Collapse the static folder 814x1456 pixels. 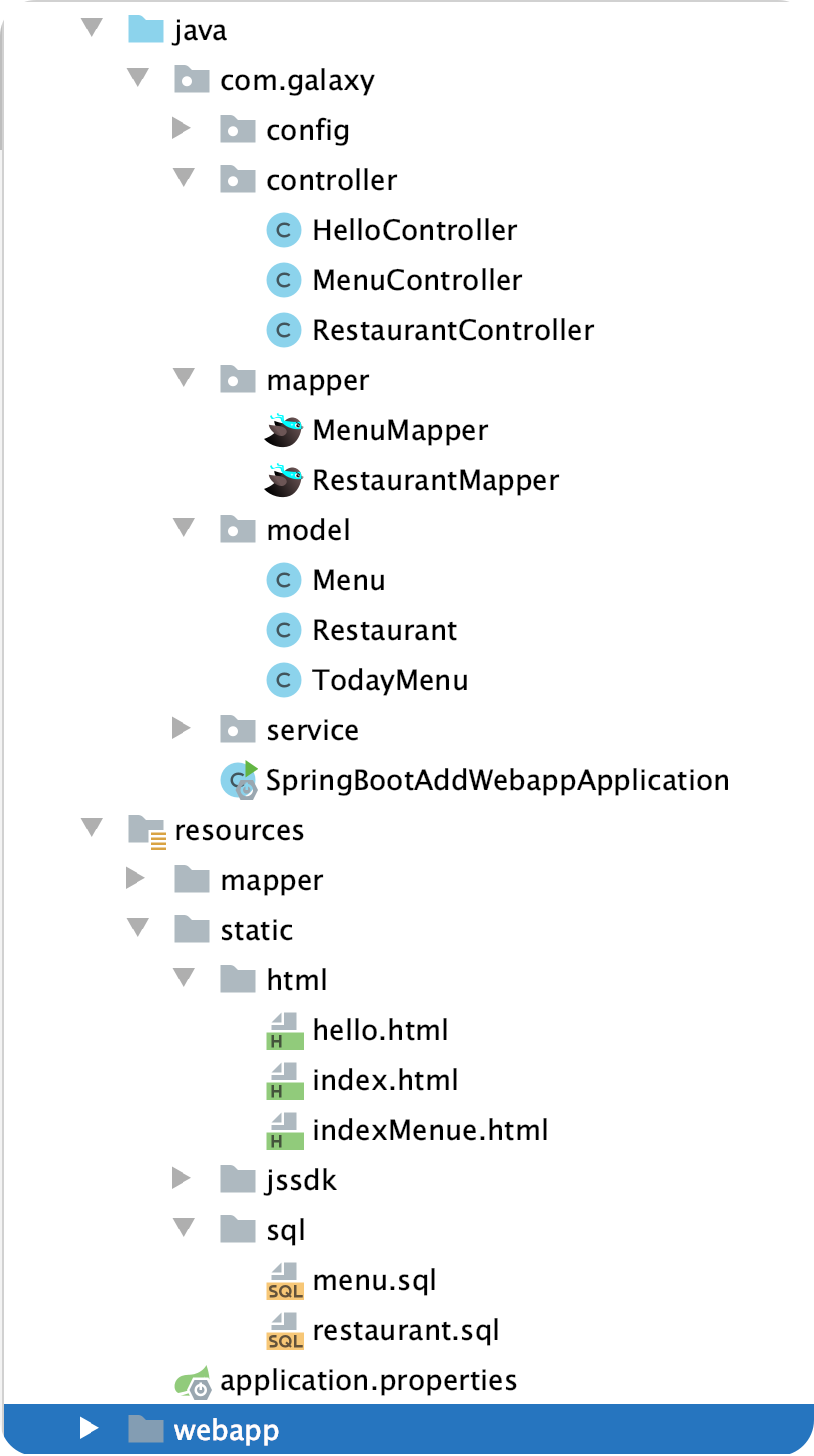tap(139, 928)
